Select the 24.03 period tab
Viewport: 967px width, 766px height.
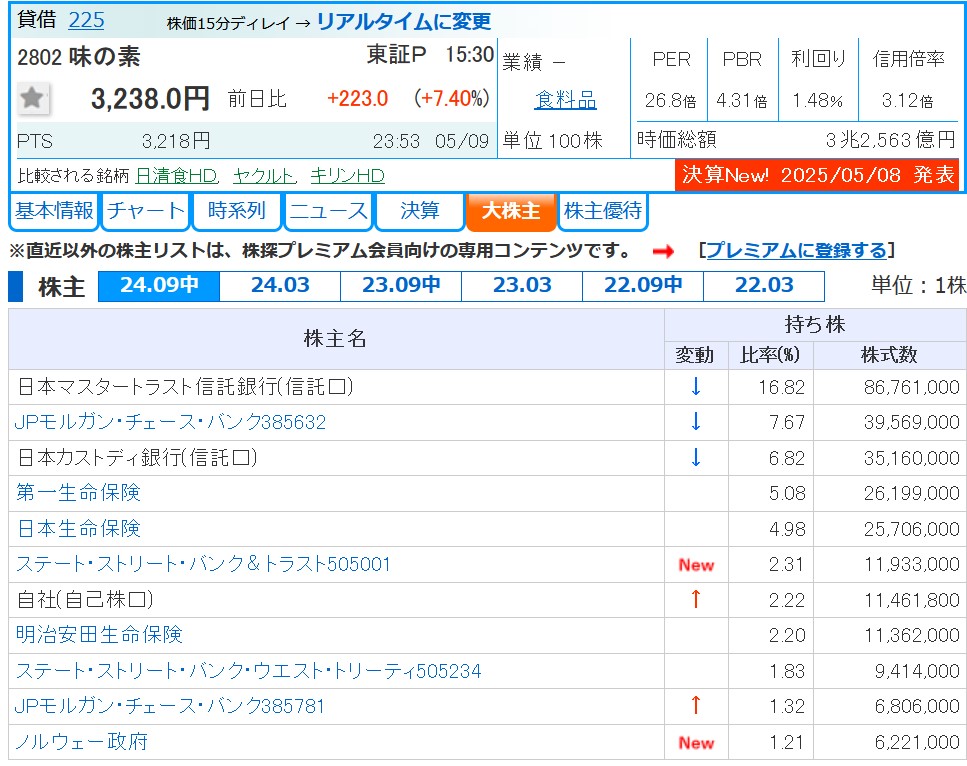(280, 286)
